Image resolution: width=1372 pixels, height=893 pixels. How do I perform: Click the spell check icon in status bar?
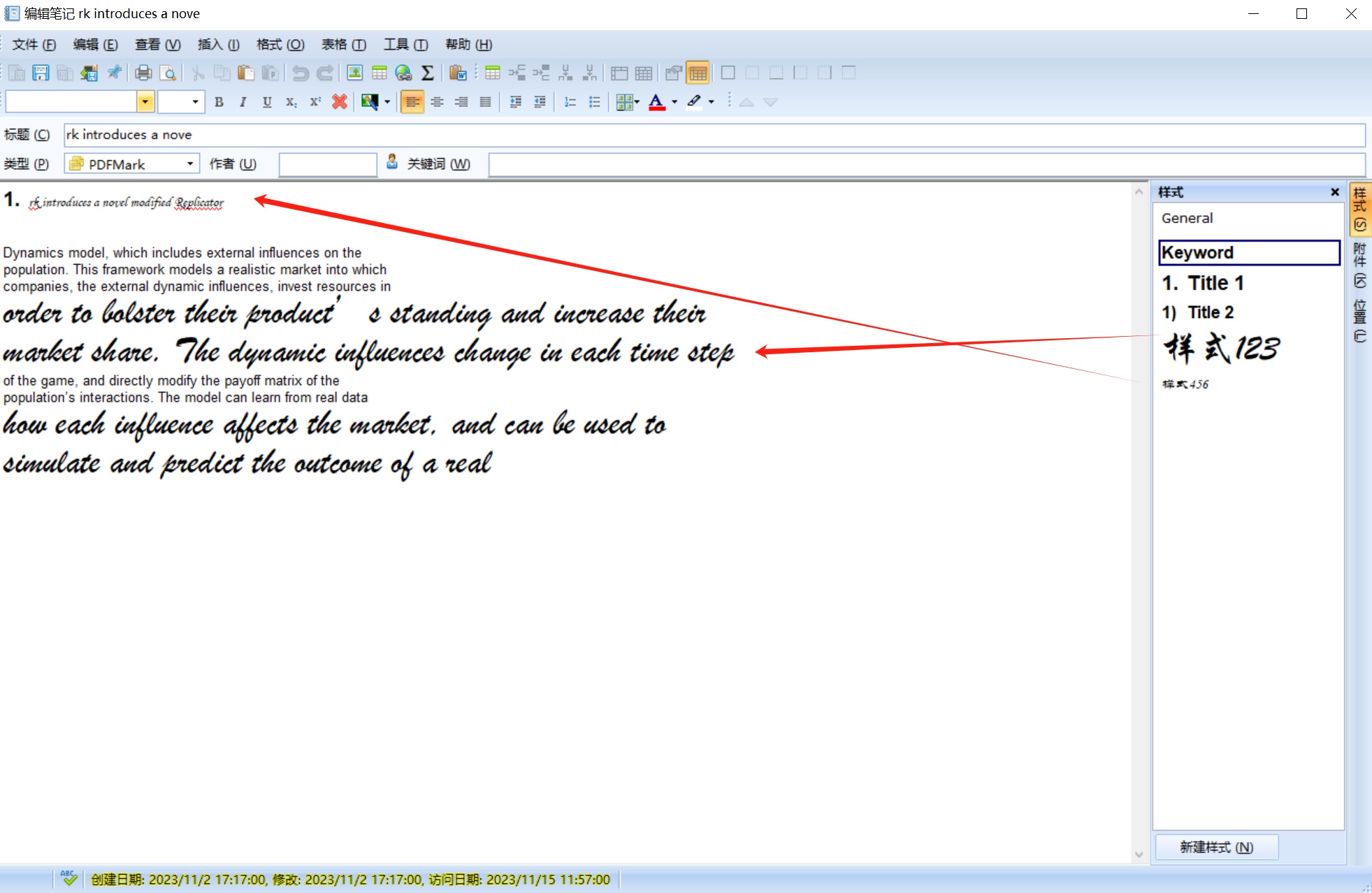pyautogui.click(x=68, y=878)
